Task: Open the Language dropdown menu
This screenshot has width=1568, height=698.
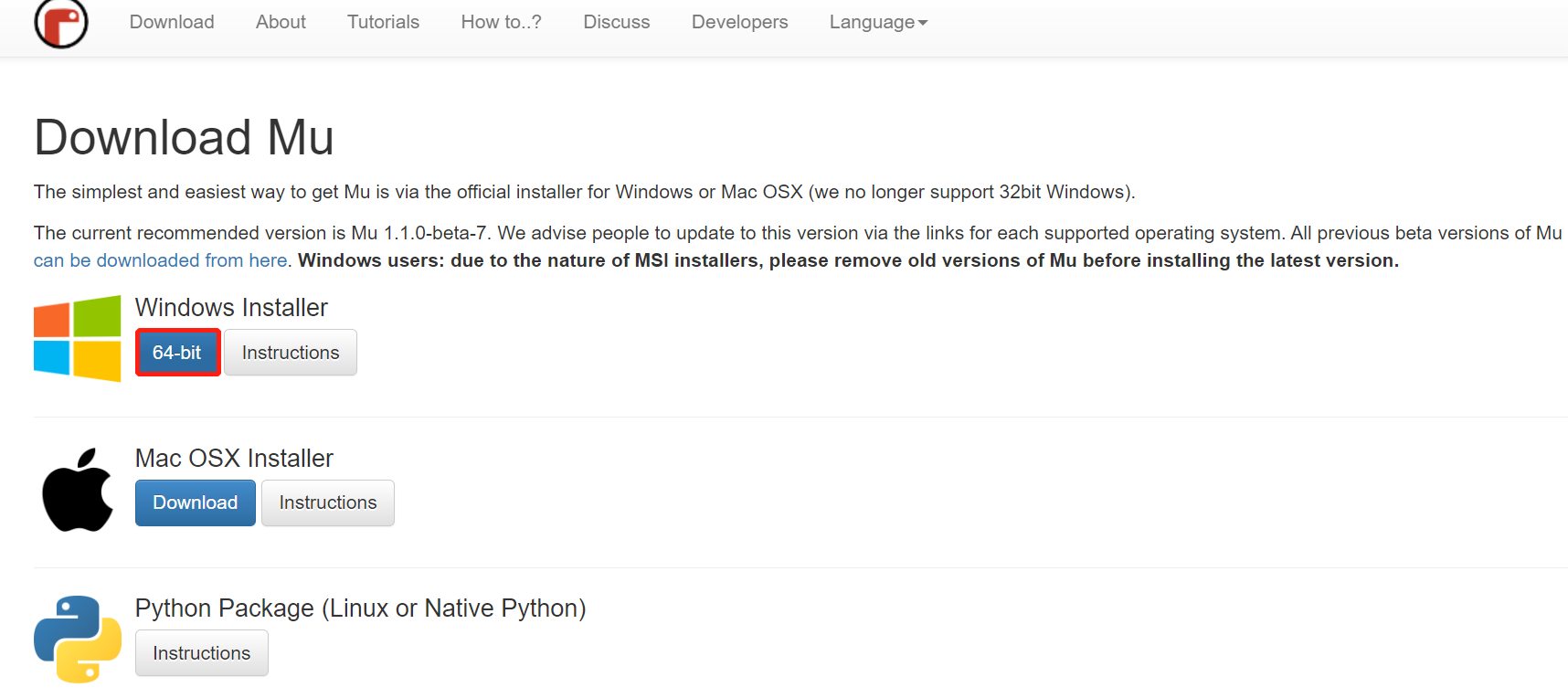Action: coord(878,22)
